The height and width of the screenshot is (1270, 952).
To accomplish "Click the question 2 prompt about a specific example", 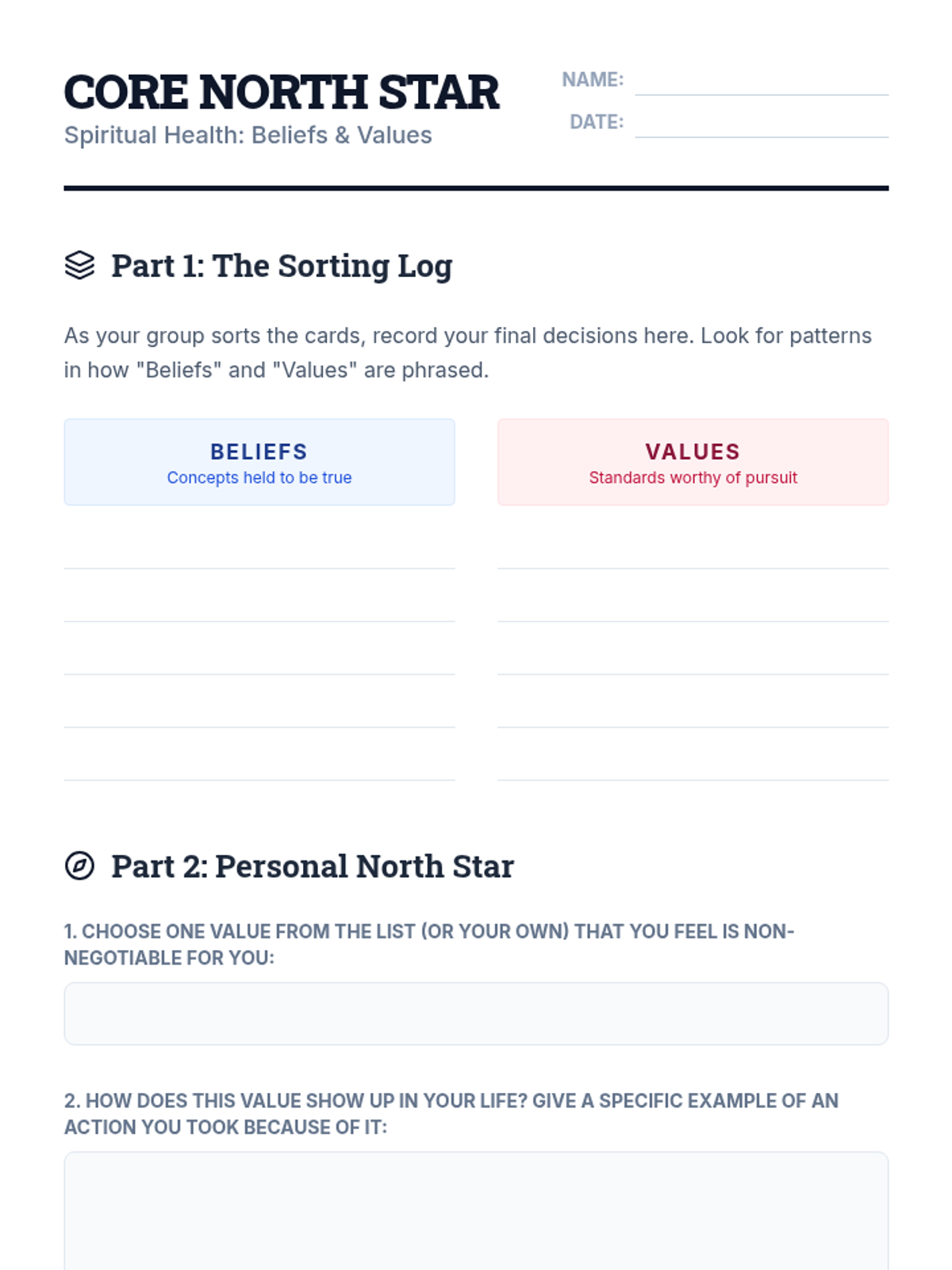I will (451, 1114).
